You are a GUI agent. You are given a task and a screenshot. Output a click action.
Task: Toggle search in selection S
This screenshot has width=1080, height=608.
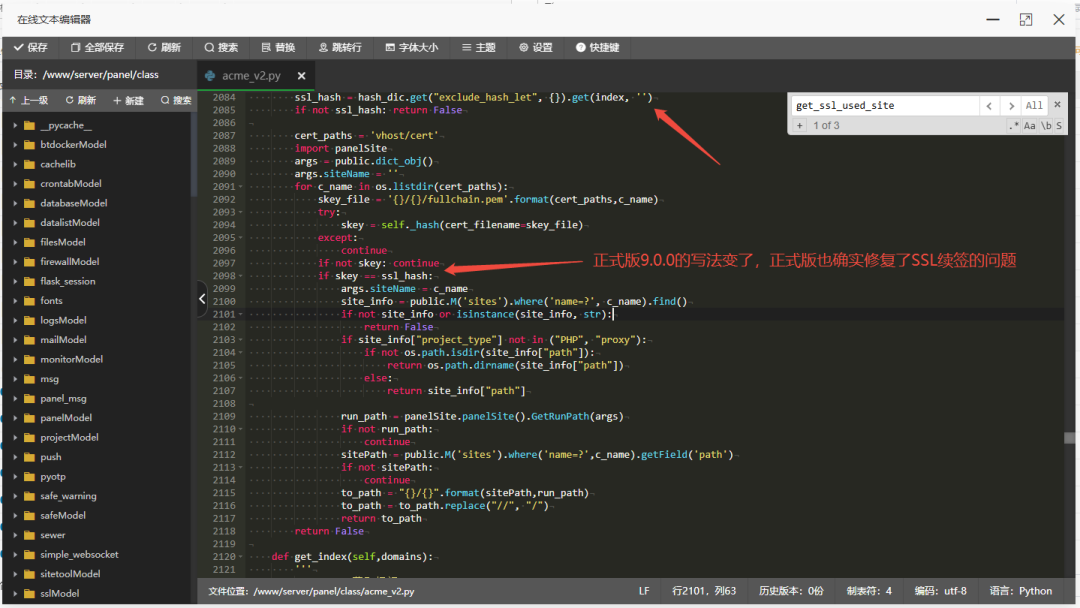click(x=1059, y=125)
